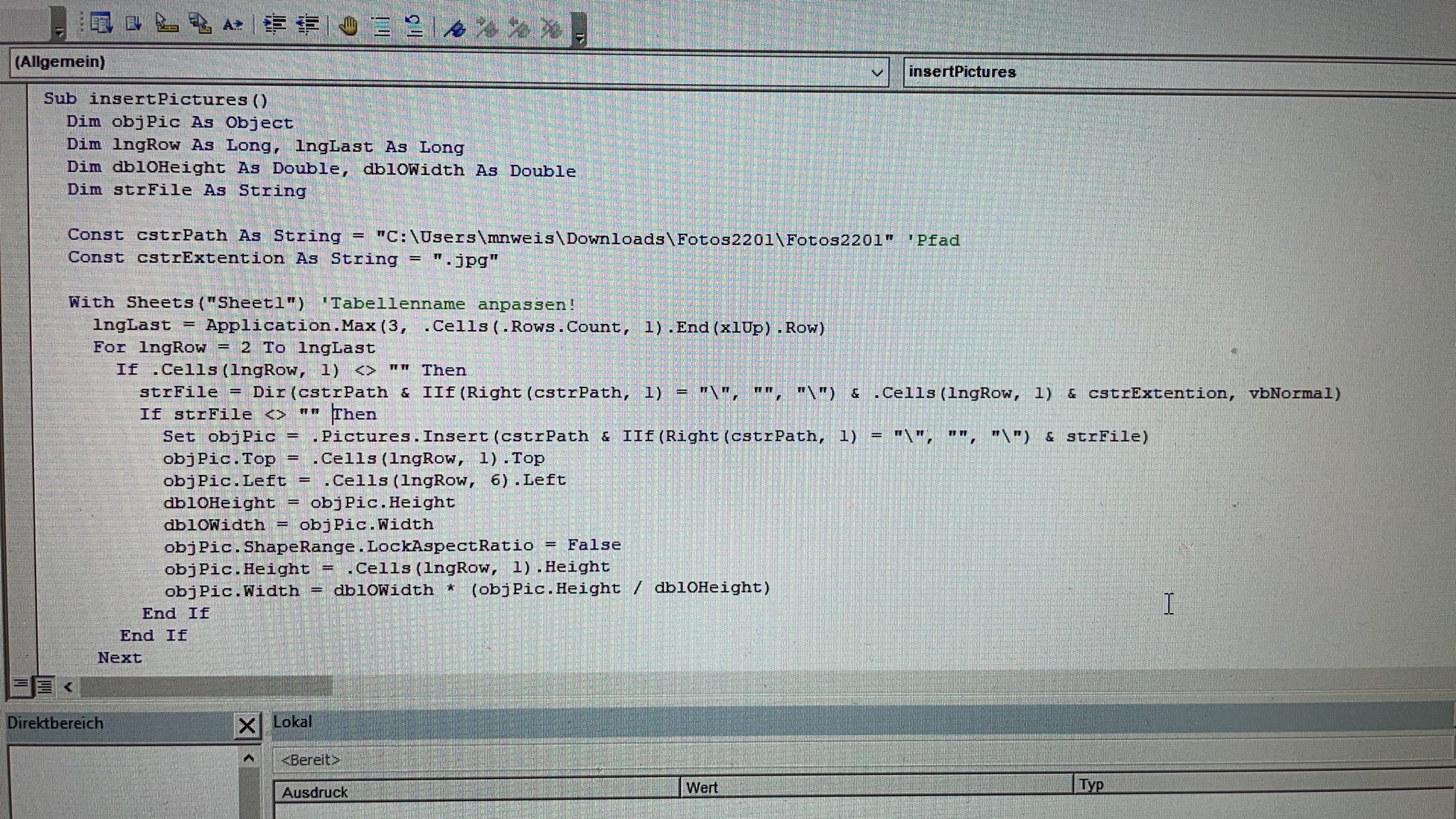This screenshot has width=1456, height=819.
Task: Open the (Allgemein) object dropdown arrow
Action: [877, 73]
